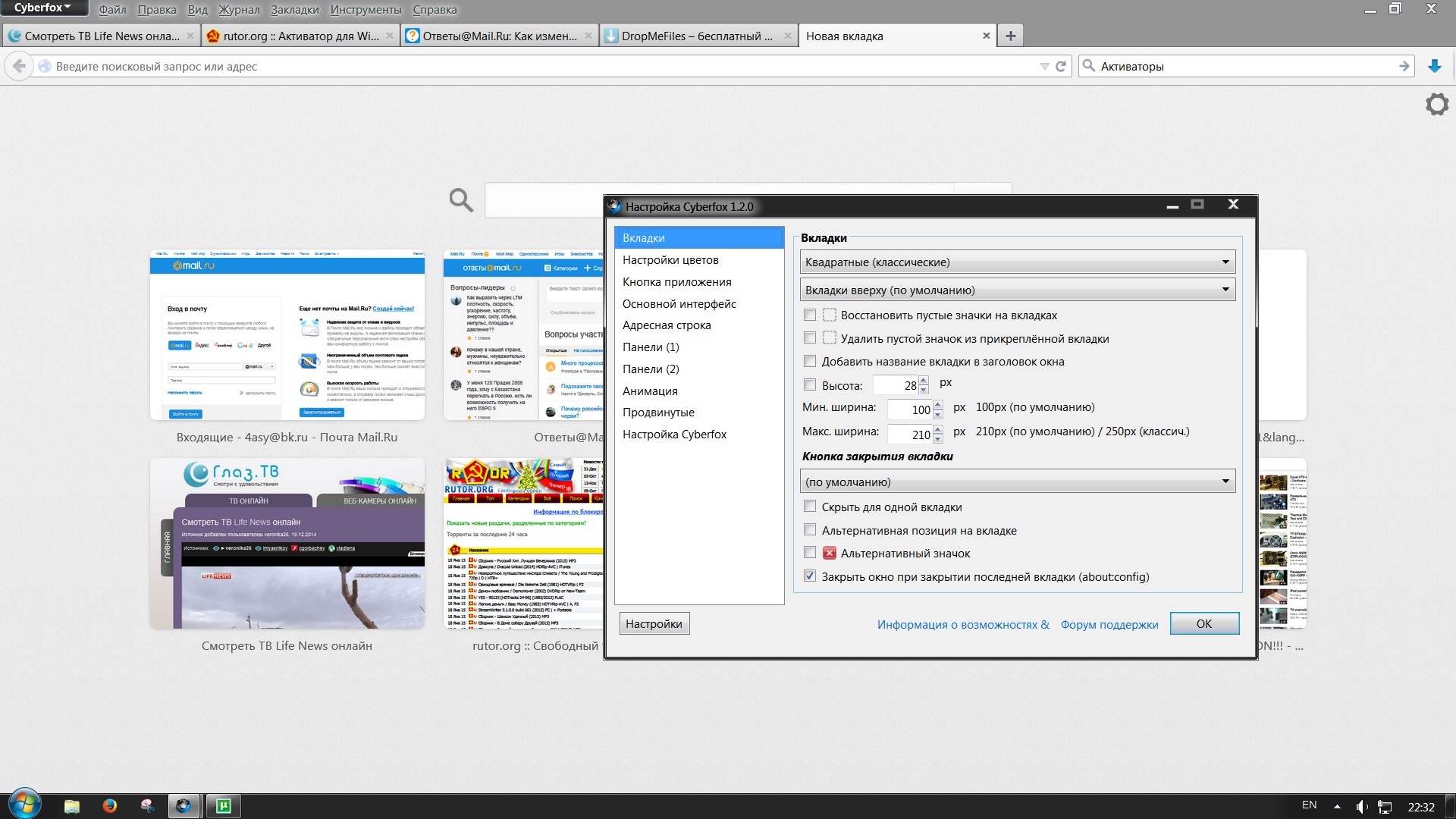Open the Квадратные (классические) tab style dropdown
Viewport: 1456px width, 819px height.
[1017, 262]
